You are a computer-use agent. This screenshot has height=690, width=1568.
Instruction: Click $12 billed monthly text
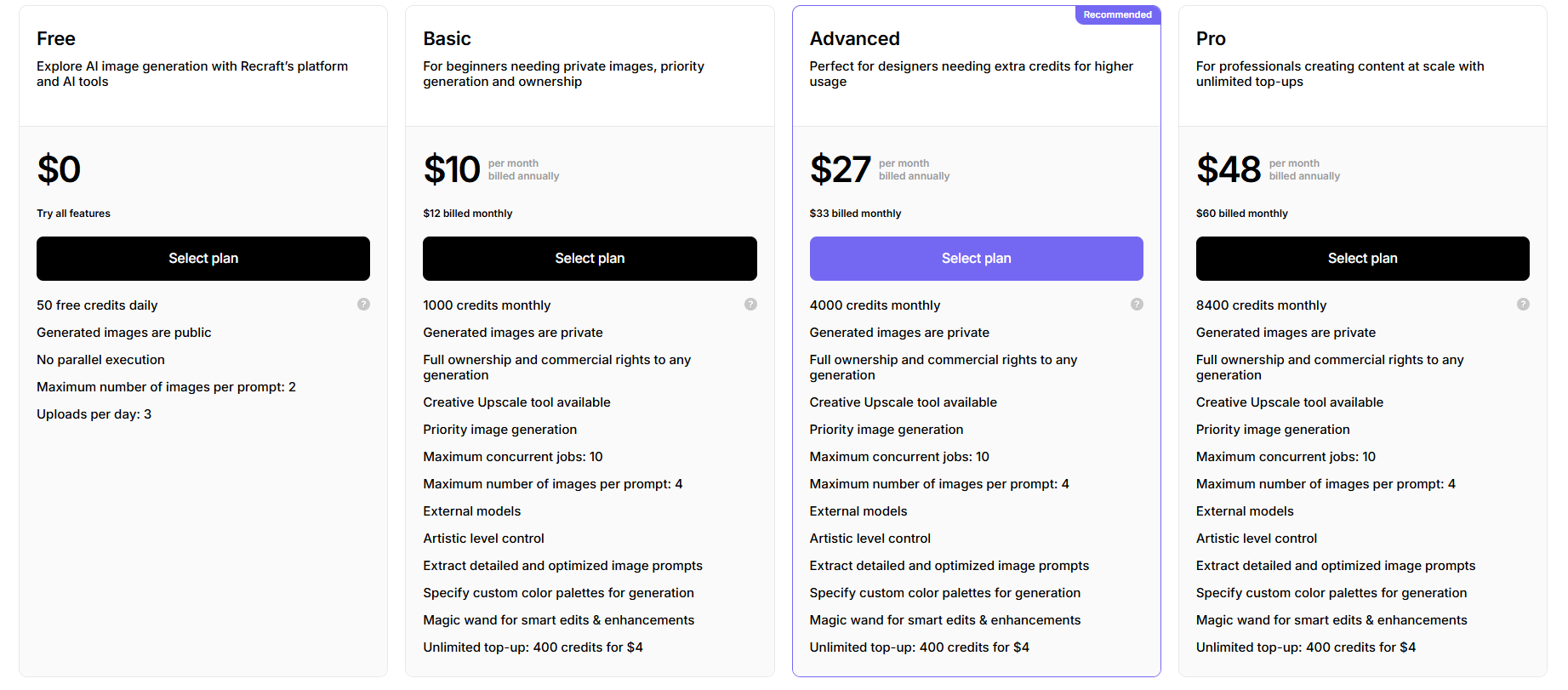pos(467,214)
